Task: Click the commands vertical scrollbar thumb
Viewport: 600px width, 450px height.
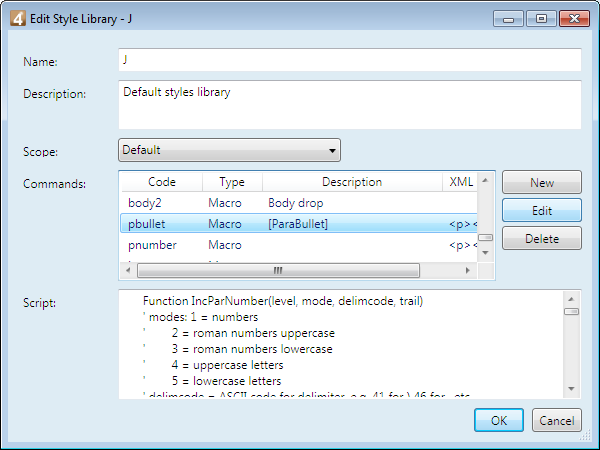Action: coord(485,238)
